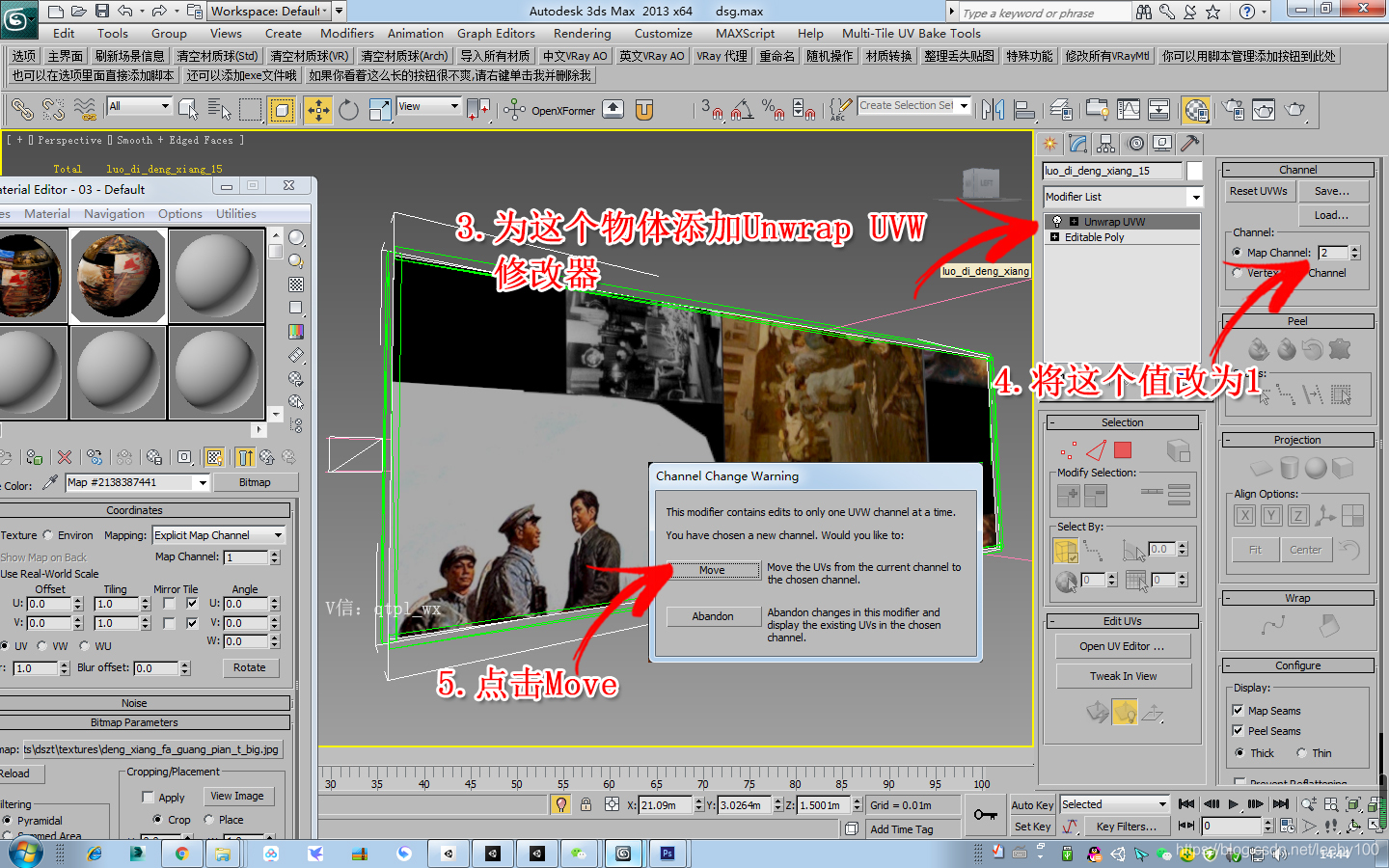
Task: Open the View reference coordinate dropdown
Action: [x=428, y=106]
